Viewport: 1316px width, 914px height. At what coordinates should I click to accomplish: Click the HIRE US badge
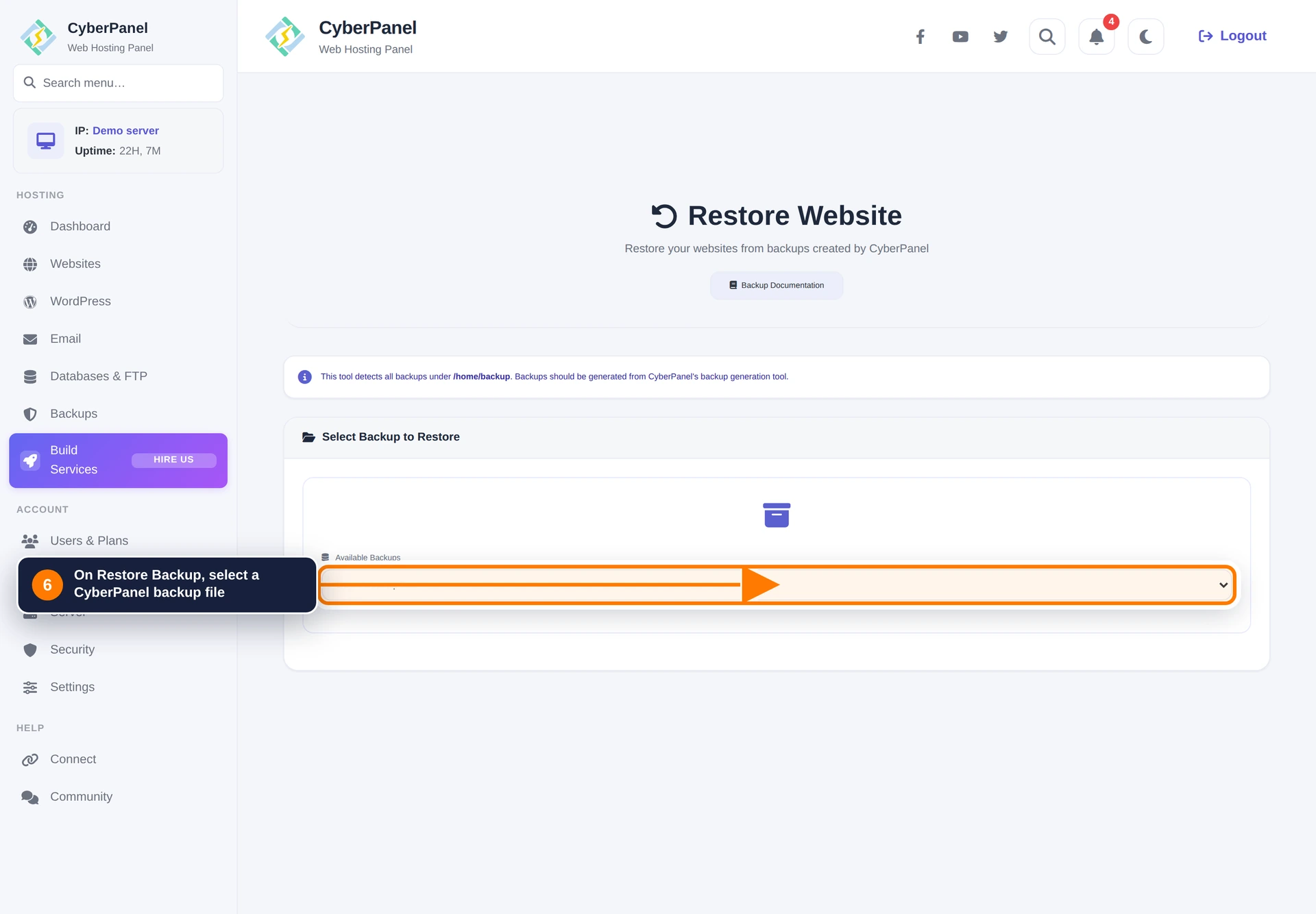[x=173, y=460]
